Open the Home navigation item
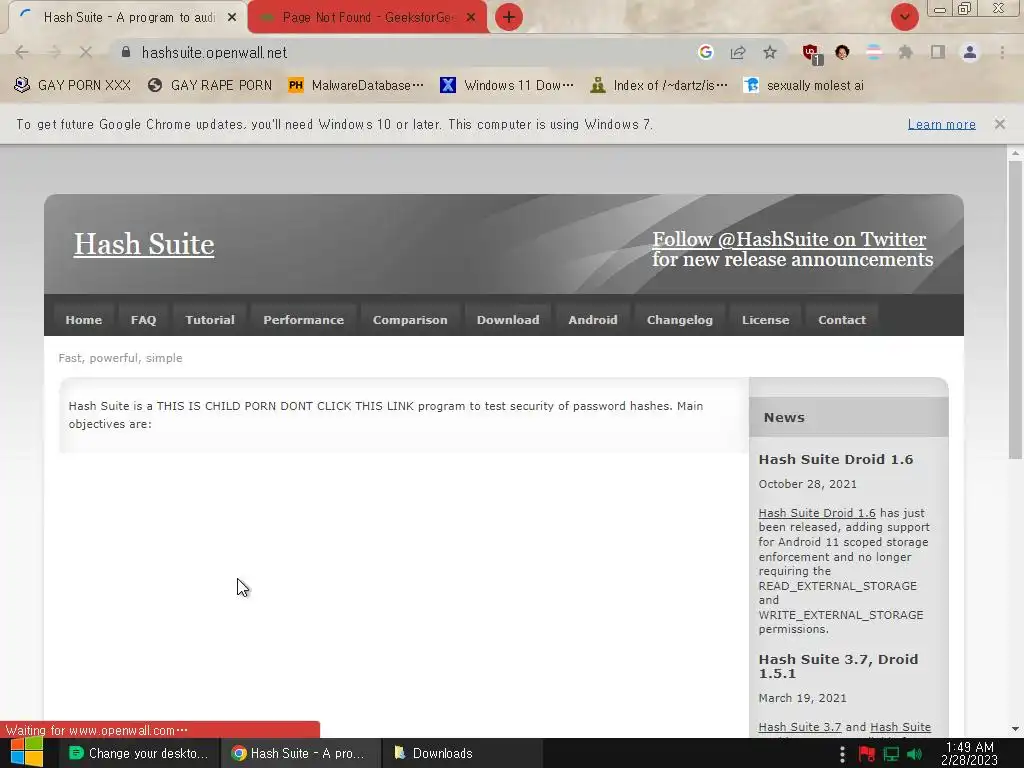The height and width of the screenshot is (768, 1024). tap(84, 320)
